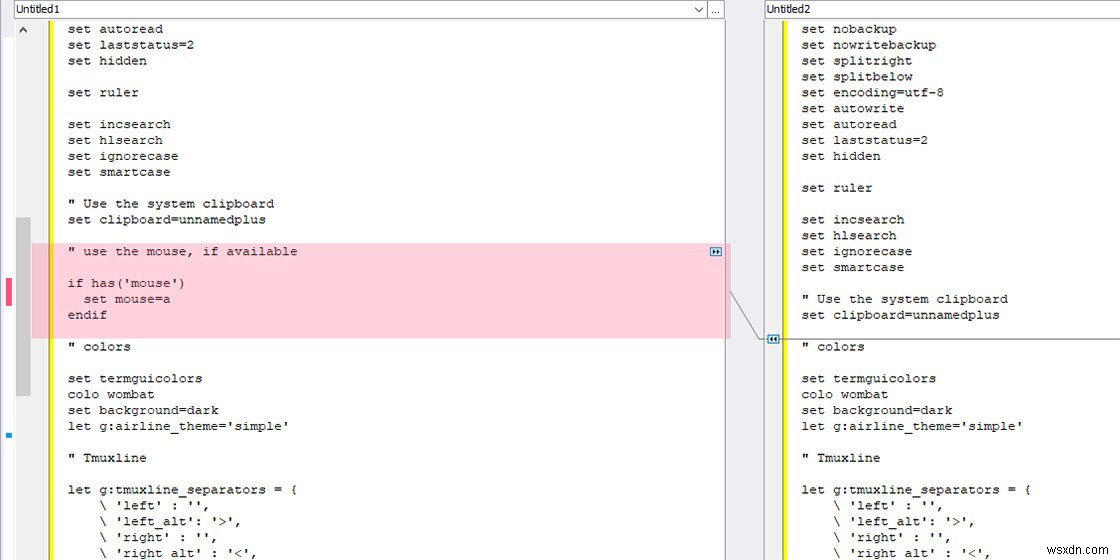Click 'set background=dark' in the right pane
Screen dimensions: 1120x560
[876, 411]
